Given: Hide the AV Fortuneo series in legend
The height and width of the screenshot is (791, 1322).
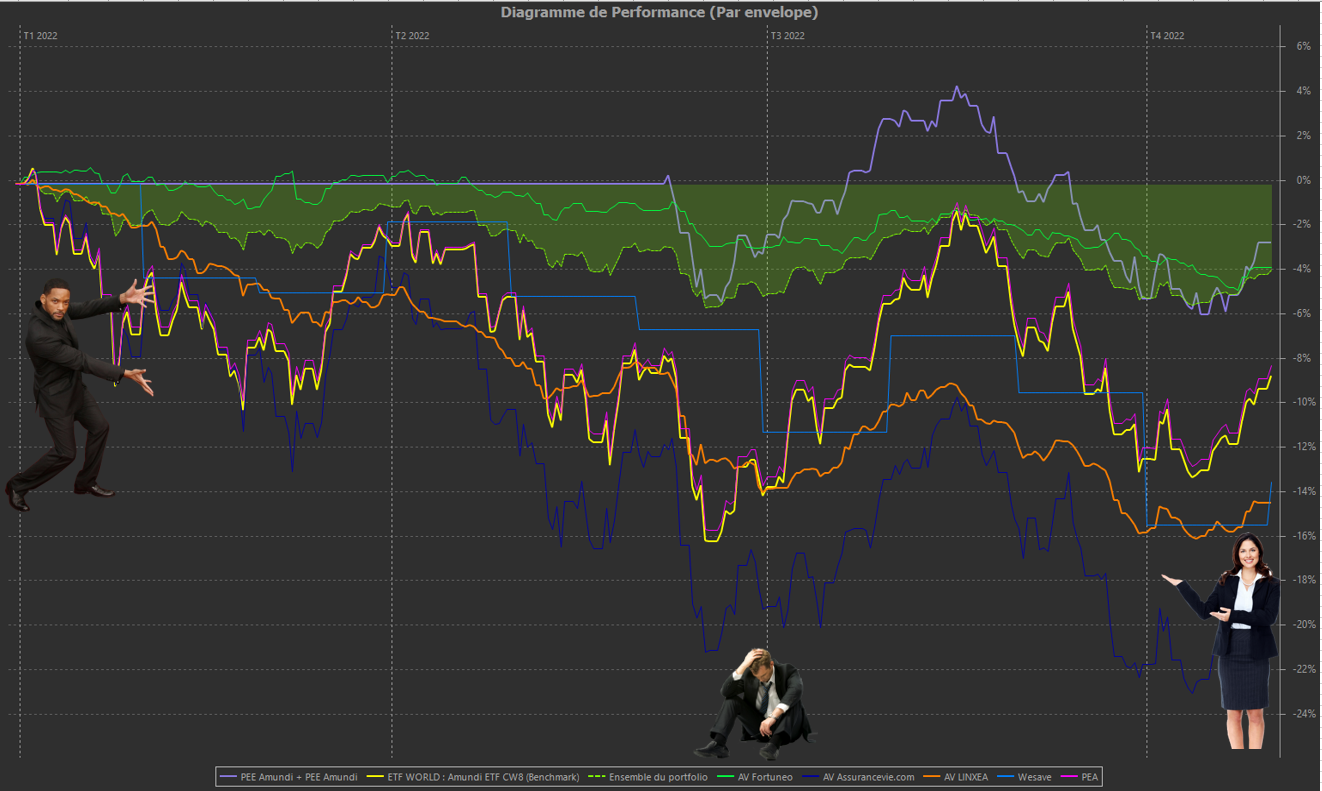Looking at the screenshot, I should [x=755, y=777].
